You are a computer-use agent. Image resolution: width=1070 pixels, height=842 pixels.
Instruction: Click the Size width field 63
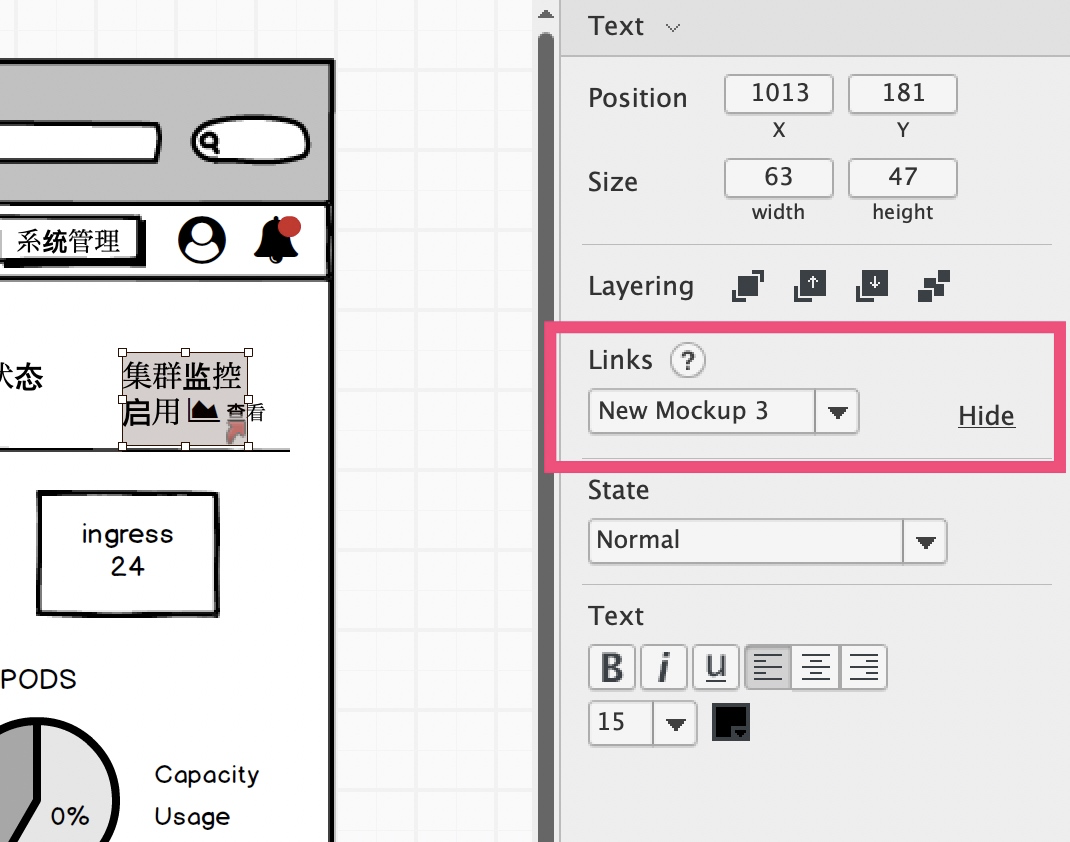click(x=779, y=177)
